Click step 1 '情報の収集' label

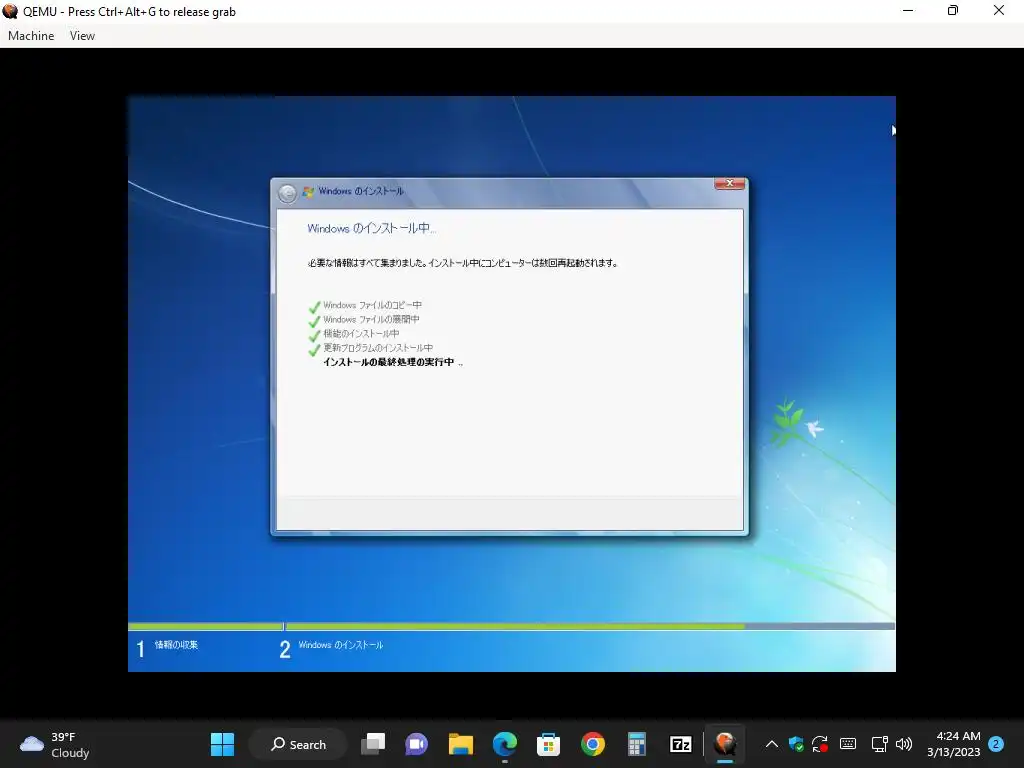click(176, 645)
